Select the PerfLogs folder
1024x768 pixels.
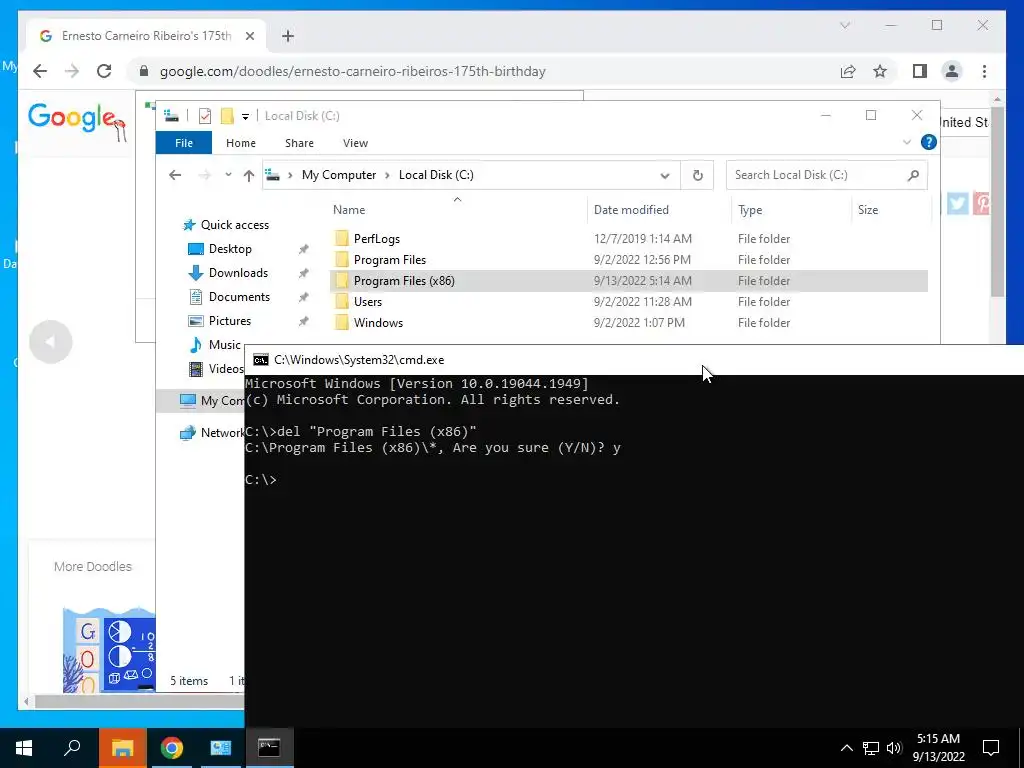click(x=628, y=239)
